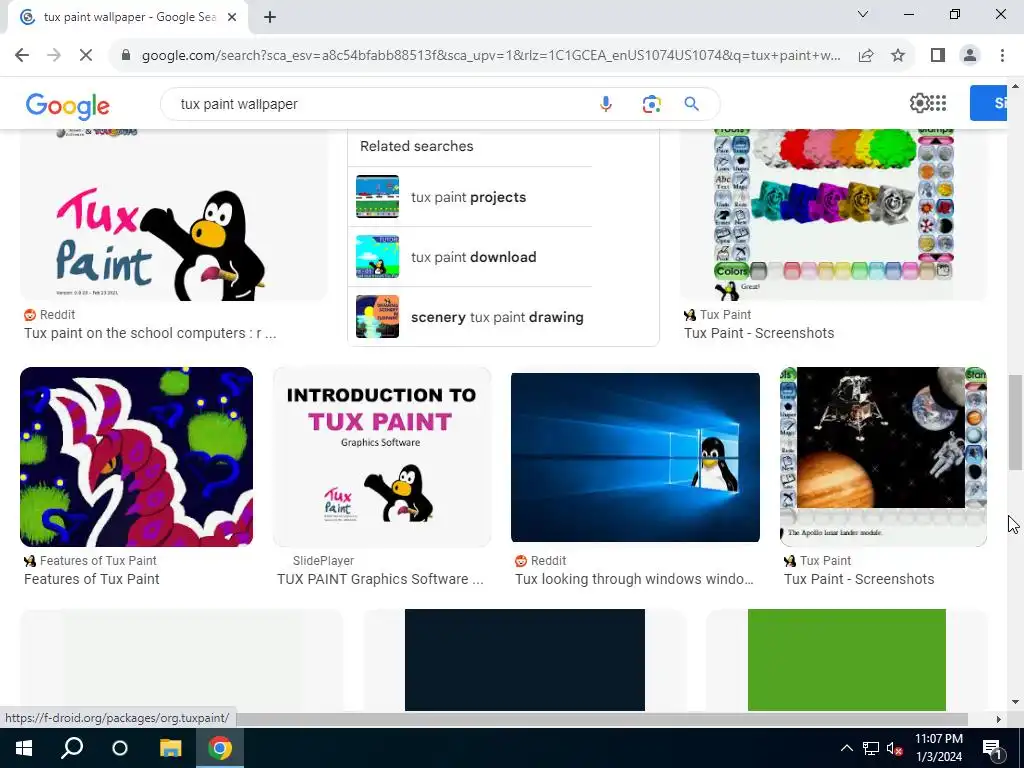The height and width of the screenshot is (768, 1024).
Task: Open the red dragon Features image
Action: tap(136, 456)
